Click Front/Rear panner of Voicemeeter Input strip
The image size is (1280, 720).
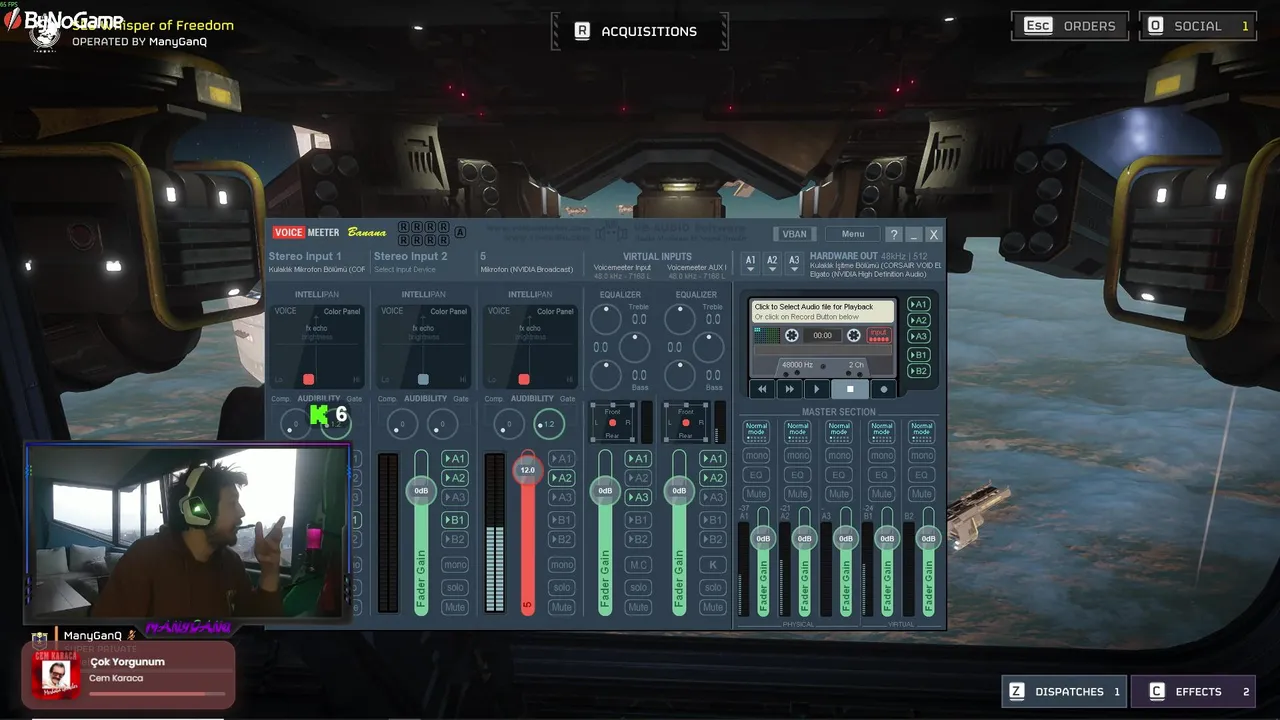612,422
